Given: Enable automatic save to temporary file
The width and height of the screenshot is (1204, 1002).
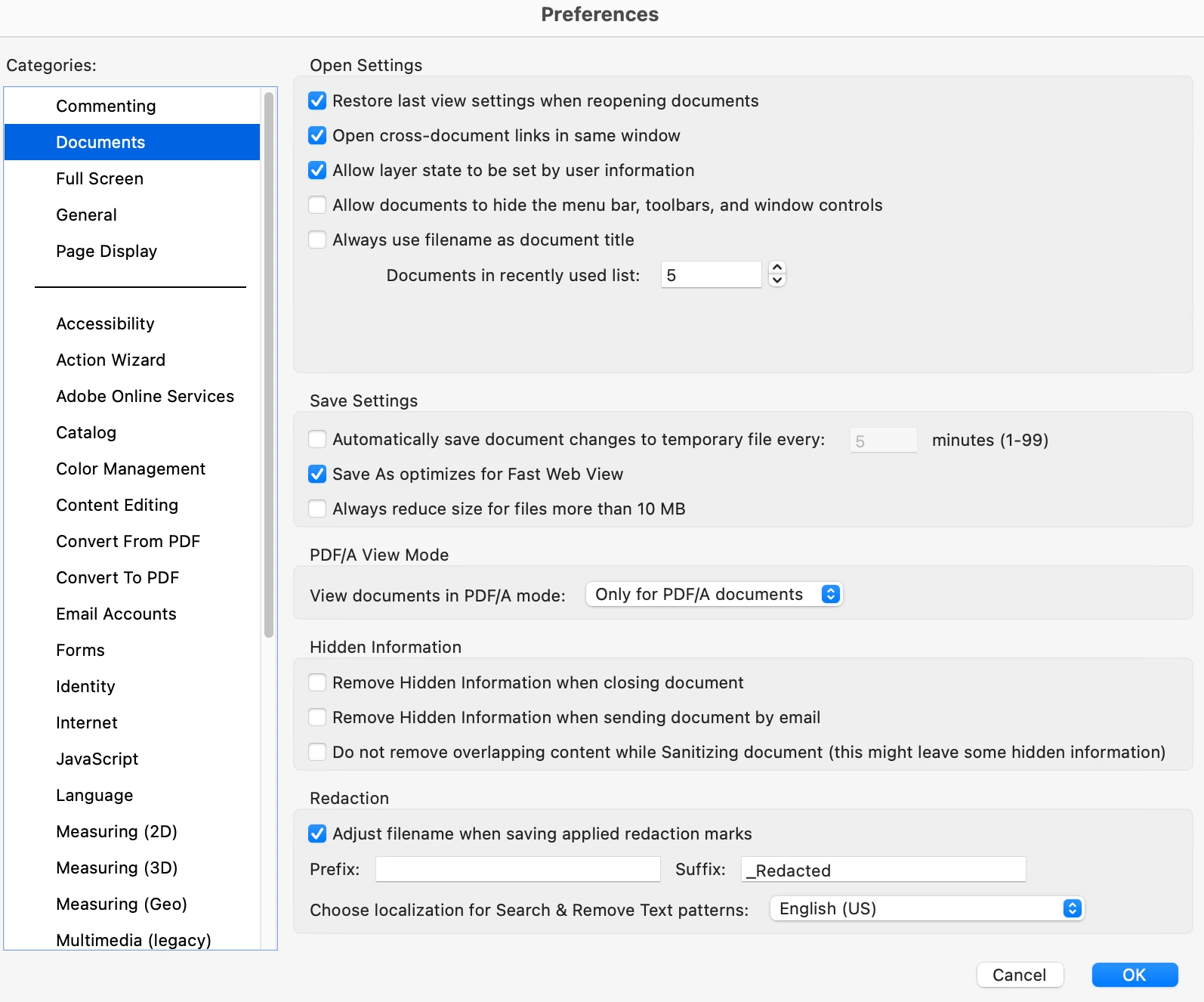Looking at the screenshot, I should coord(317,439).
